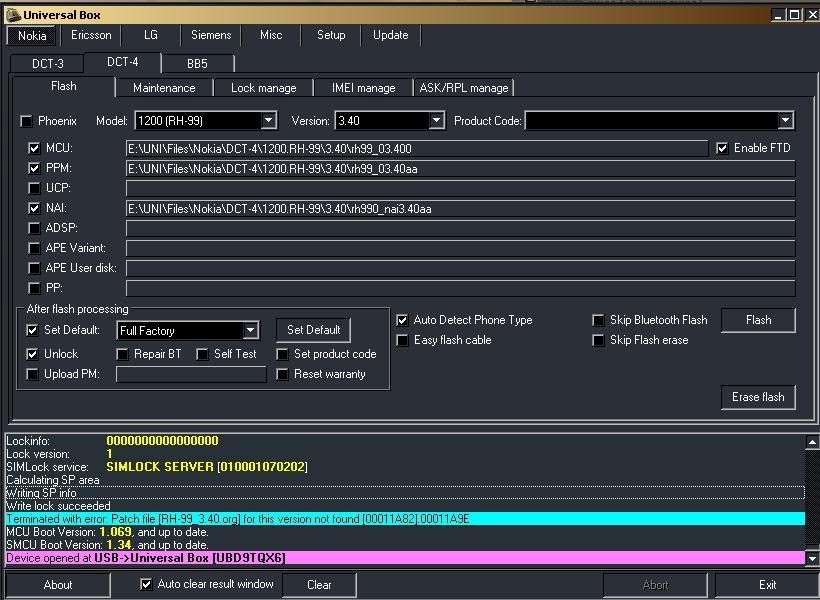Check the Skip Flash erase option
This screenshot has height=600, width=820.
click(598, 341)
